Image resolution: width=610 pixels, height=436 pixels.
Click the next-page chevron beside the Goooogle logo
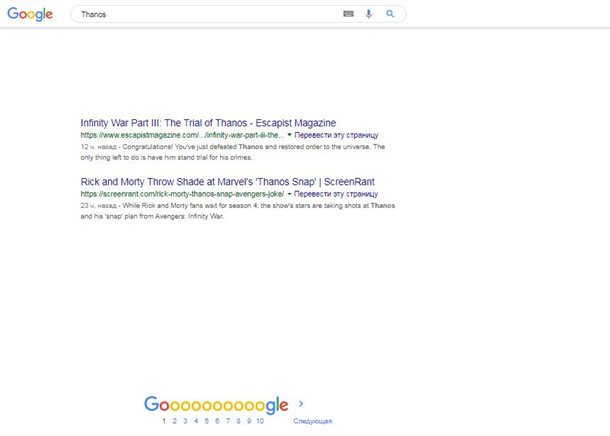(x=302, y=405)
